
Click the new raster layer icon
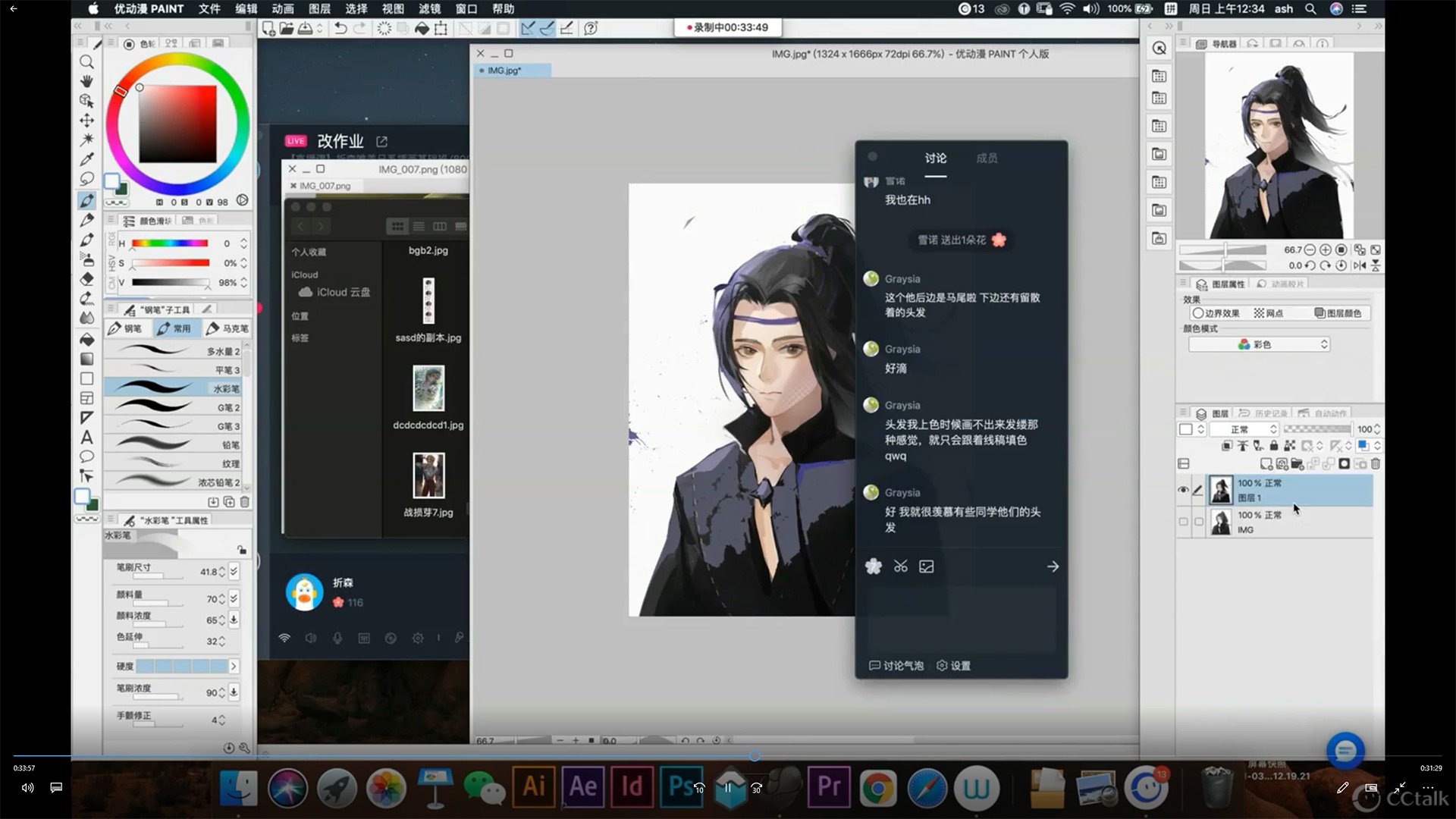point(1266,463)
